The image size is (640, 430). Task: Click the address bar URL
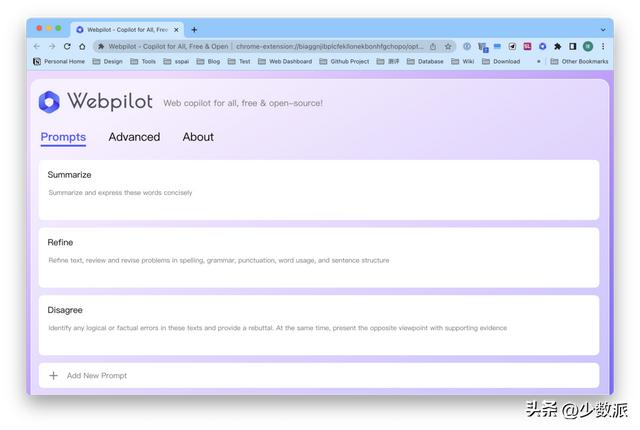pos(329,47)
